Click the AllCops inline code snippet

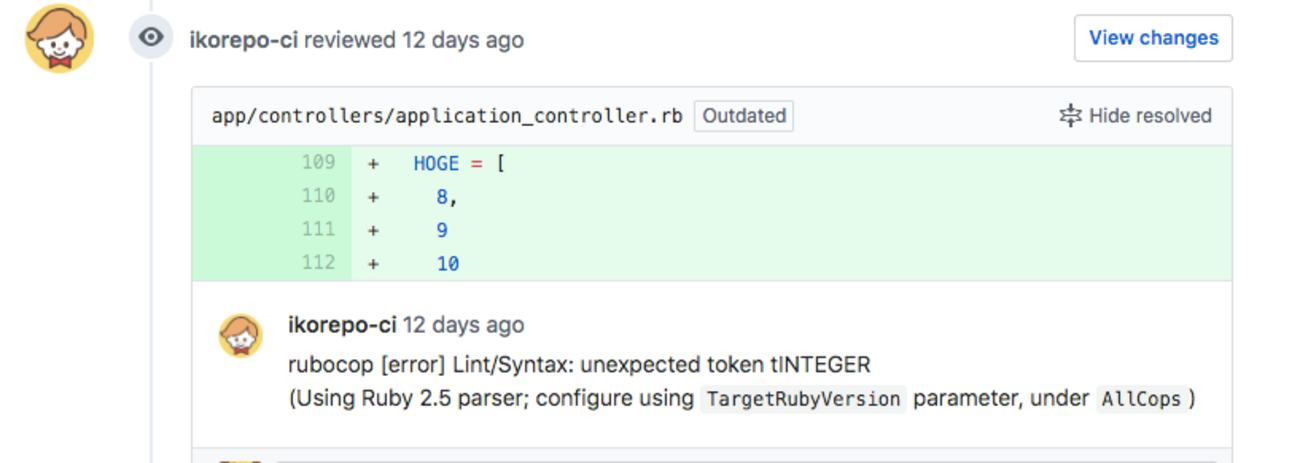tap(1141, 399)
